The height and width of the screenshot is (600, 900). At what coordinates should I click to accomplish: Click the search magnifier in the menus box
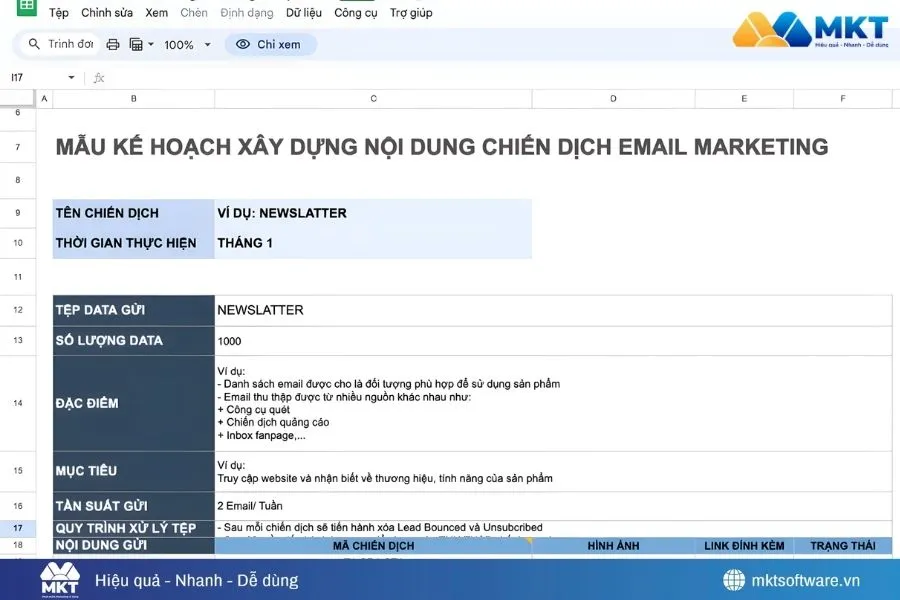click(x=34, y=44)
